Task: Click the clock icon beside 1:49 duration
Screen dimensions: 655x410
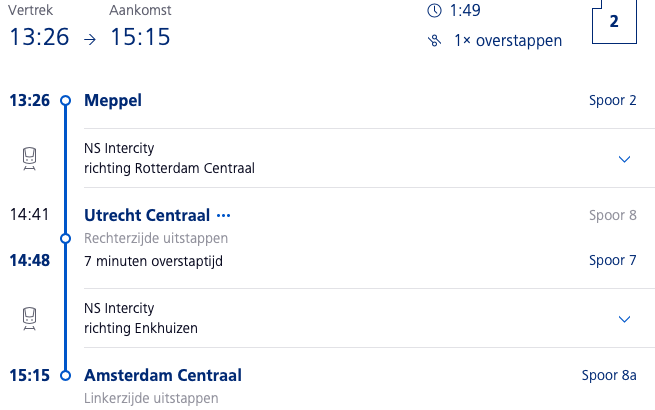Action: [x=434, y=10]
